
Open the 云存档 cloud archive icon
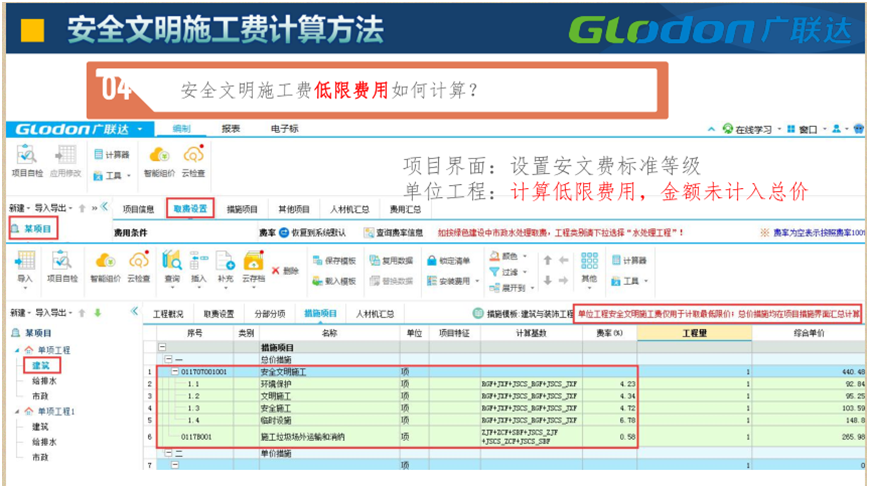coord(254,262)
